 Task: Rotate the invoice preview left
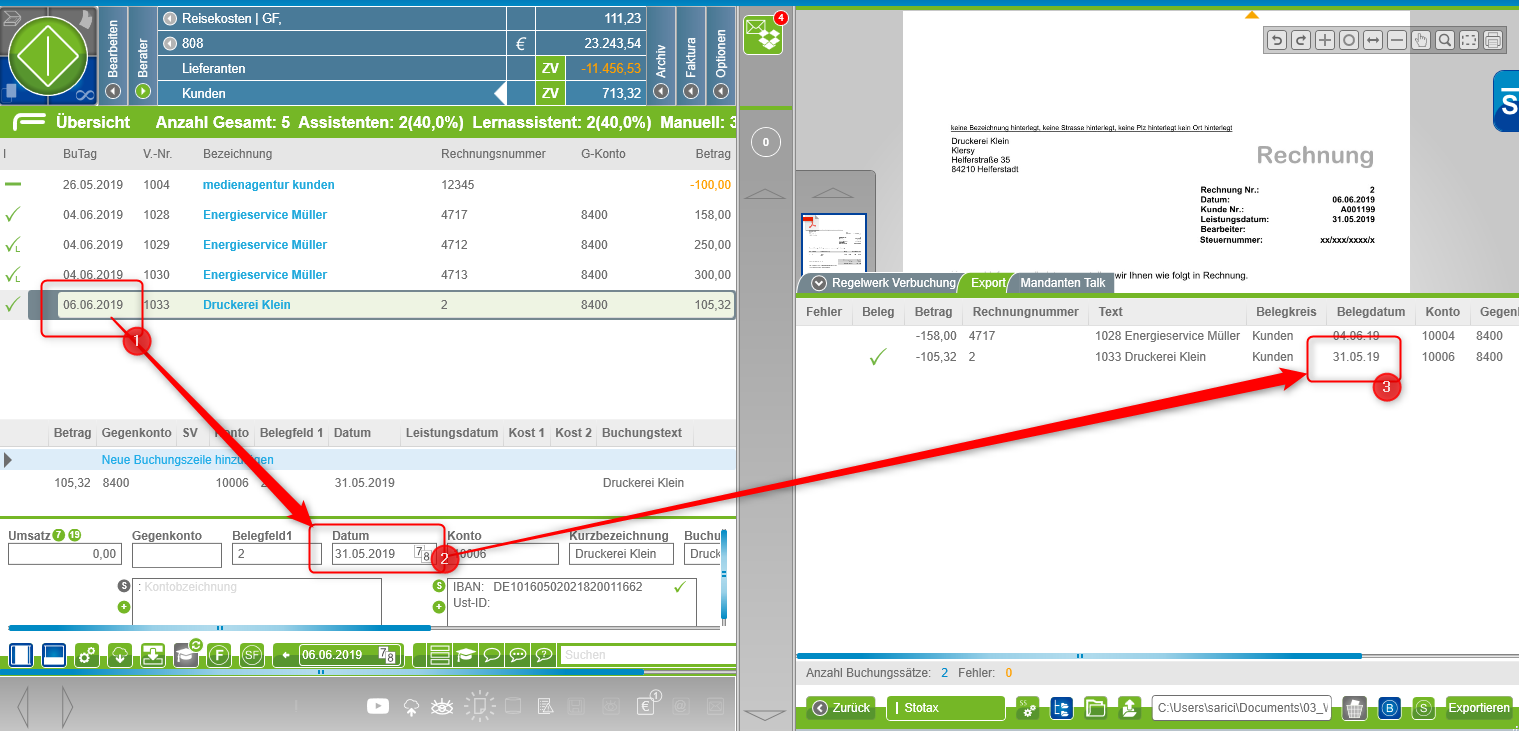1277,40
